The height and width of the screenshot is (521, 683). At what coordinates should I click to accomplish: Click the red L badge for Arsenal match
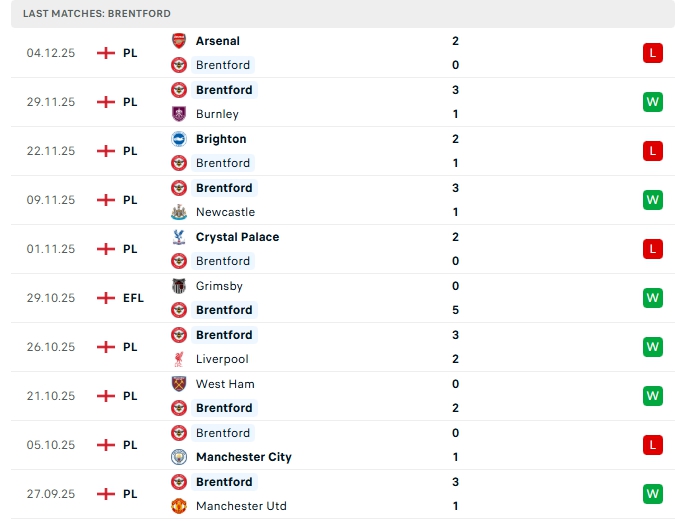tap(653, 53)
